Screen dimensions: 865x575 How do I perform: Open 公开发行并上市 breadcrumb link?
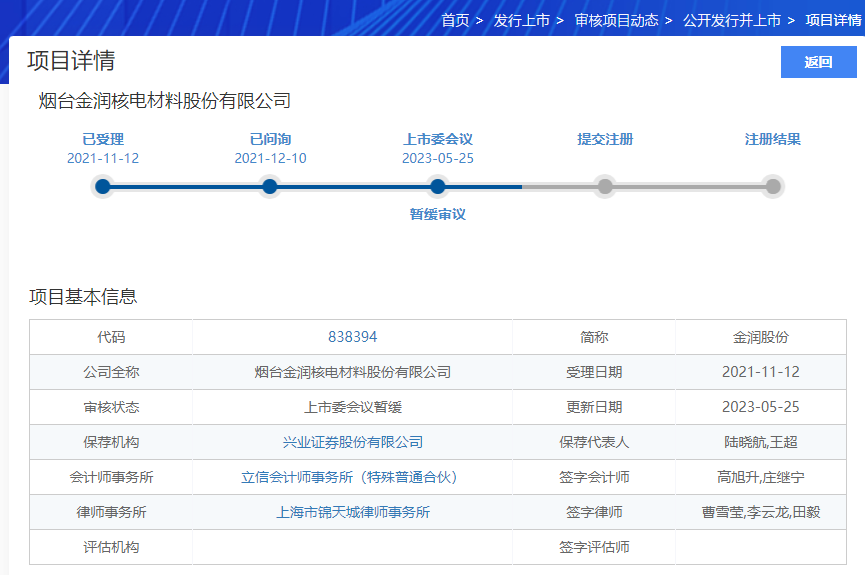pyautogui.click(x=731, y=20)
